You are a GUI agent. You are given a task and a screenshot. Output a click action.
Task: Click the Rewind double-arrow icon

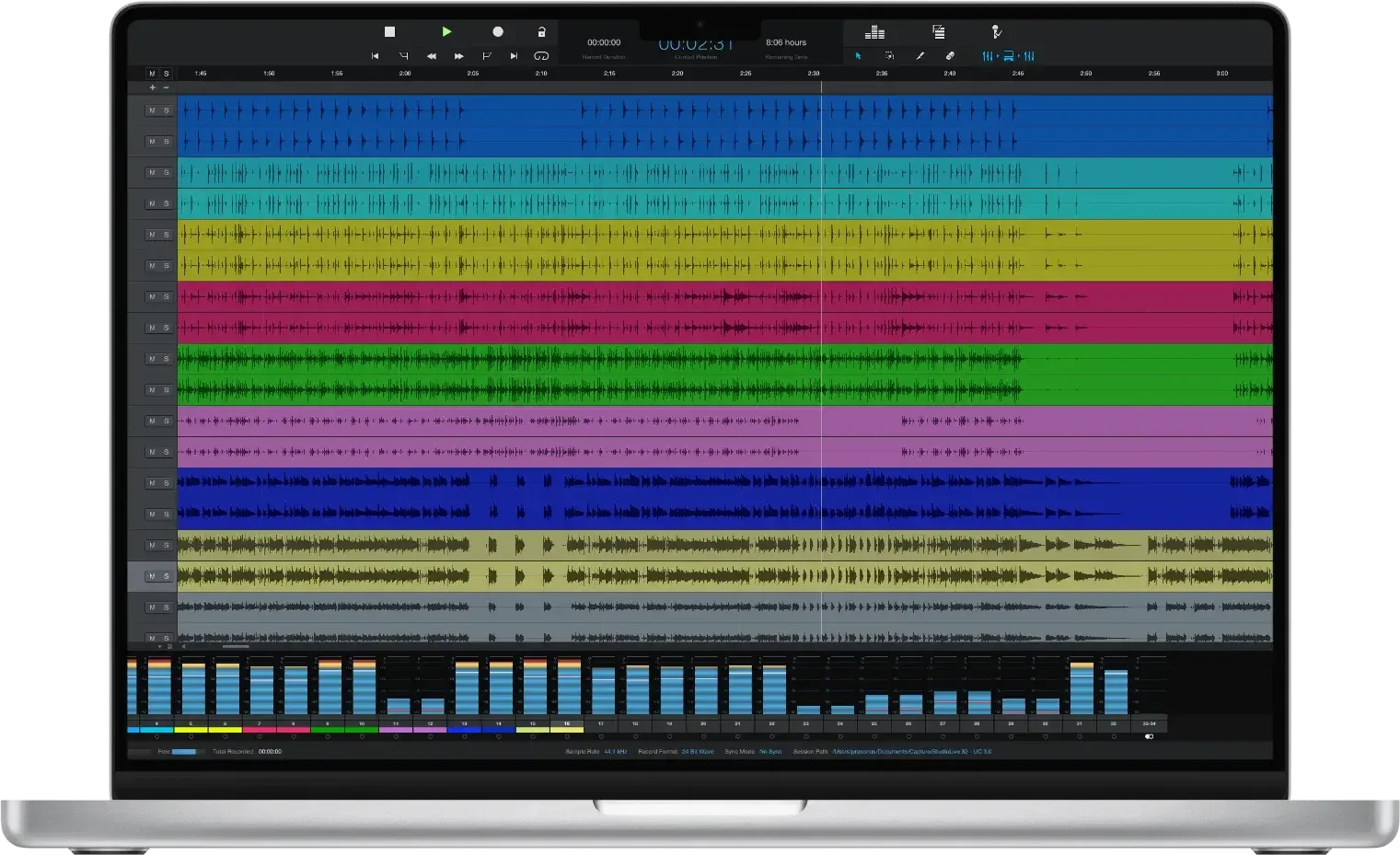click(431, 56)
